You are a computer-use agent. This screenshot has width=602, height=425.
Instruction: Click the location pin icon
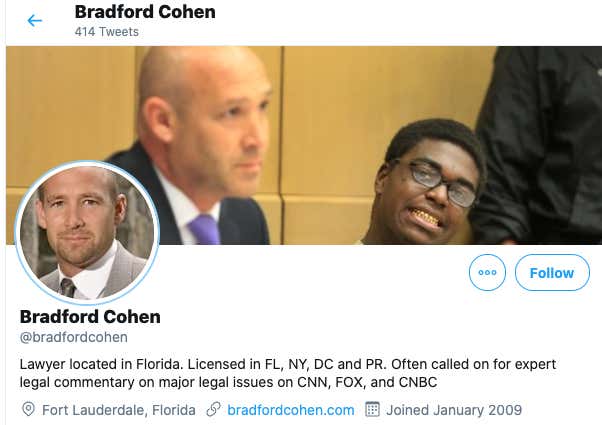pos(28,410)
